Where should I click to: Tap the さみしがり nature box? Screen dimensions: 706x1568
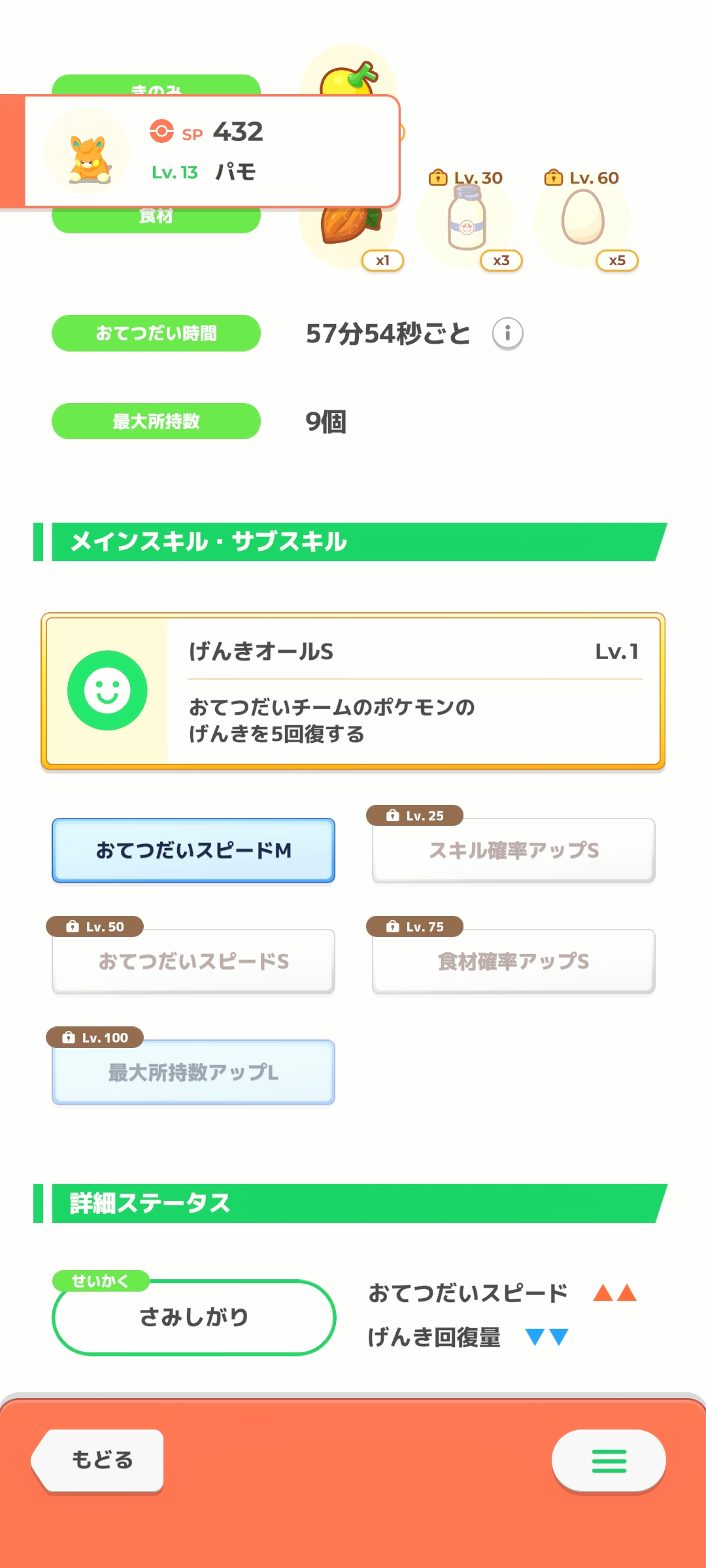pyautogui.click(x=193, y=1317)
